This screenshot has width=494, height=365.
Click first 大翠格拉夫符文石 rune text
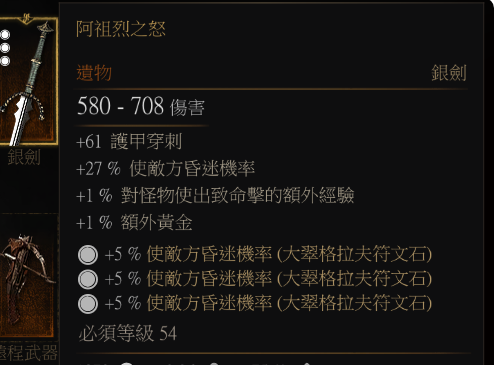pyautogui.click(x=355, y=254)
